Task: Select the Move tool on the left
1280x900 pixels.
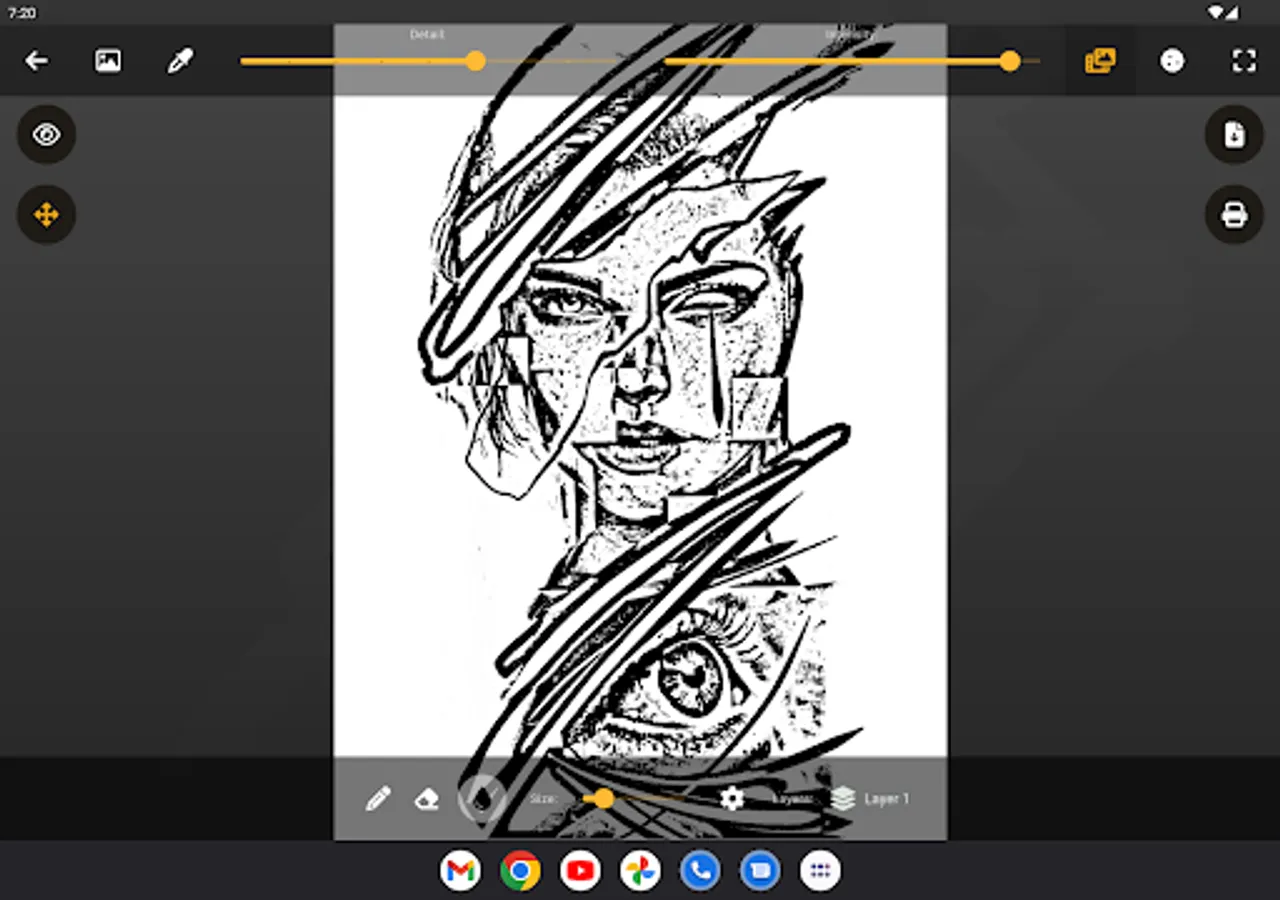Action: point(46,214)
